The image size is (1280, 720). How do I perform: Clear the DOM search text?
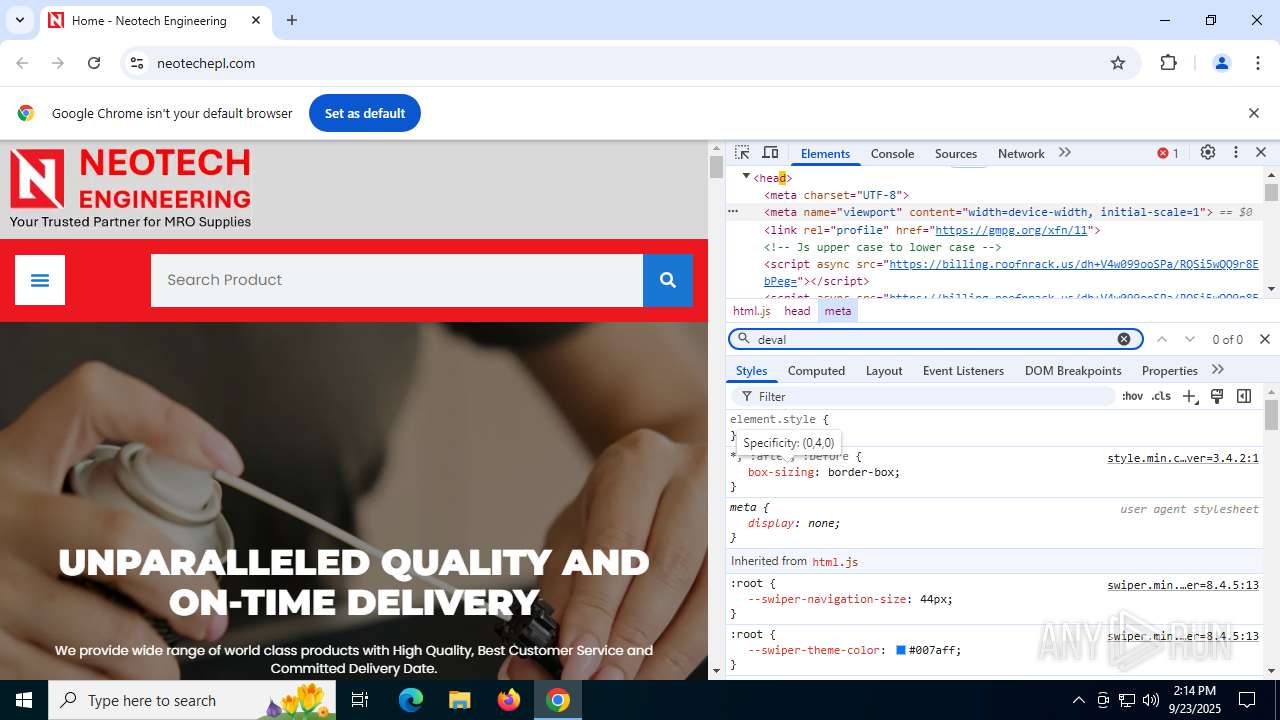(1124, 339)
